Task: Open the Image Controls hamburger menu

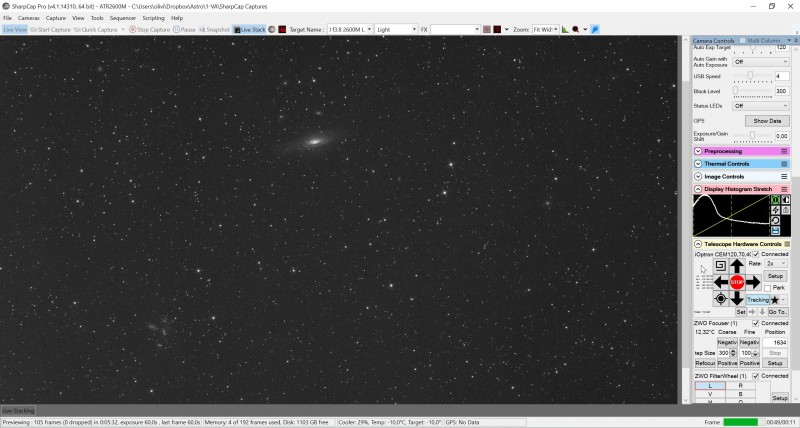Action: pos(784,177)
